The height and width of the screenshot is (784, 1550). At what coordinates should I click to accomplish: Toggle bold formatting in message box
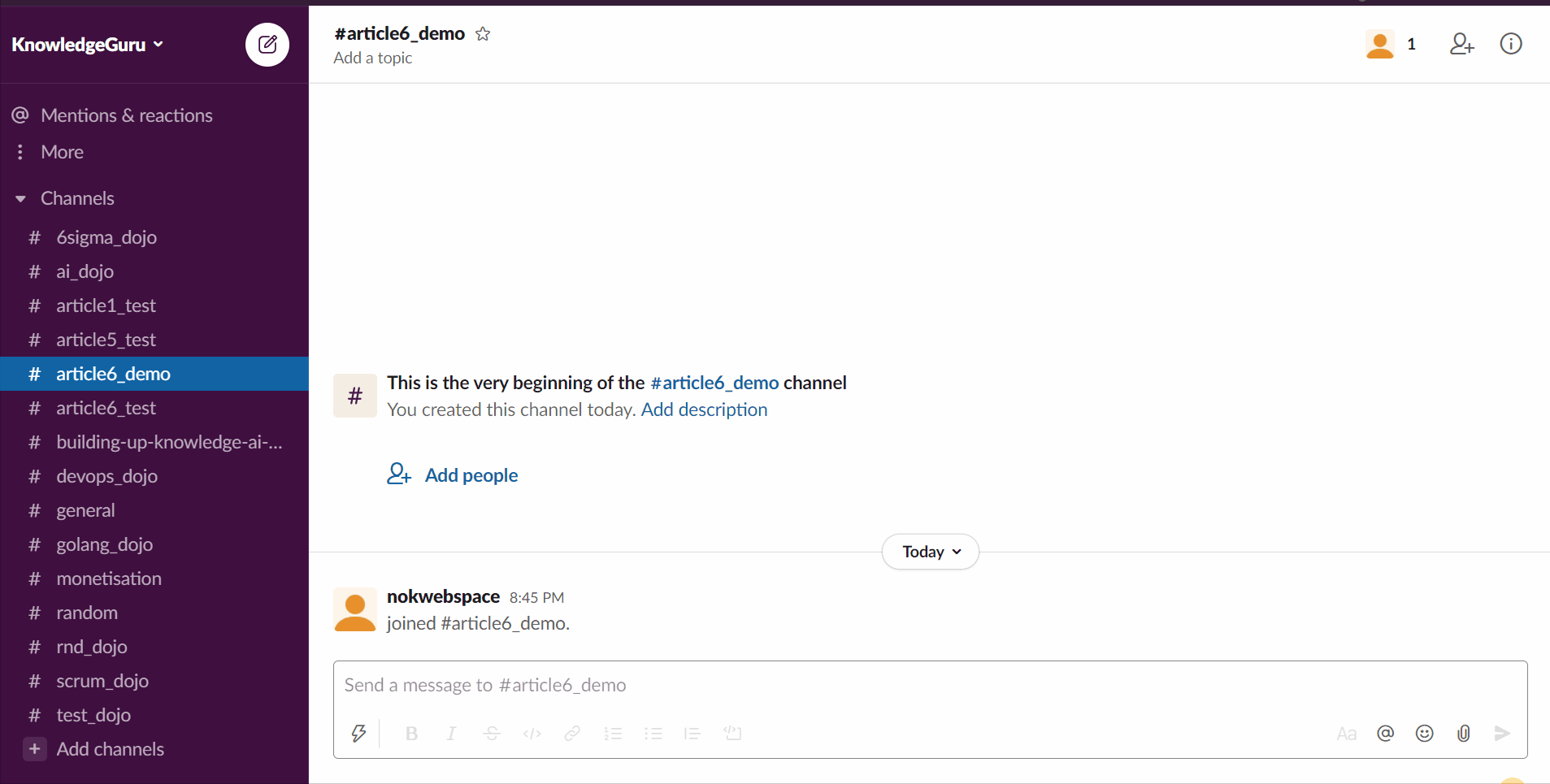[412, 734]
